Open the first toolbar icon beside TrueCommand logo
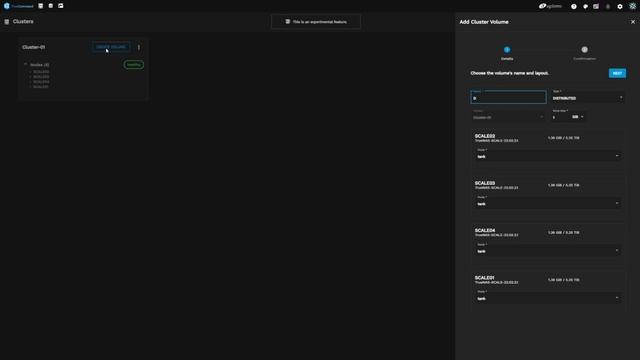The image size is (640, 360). [40, 6]
